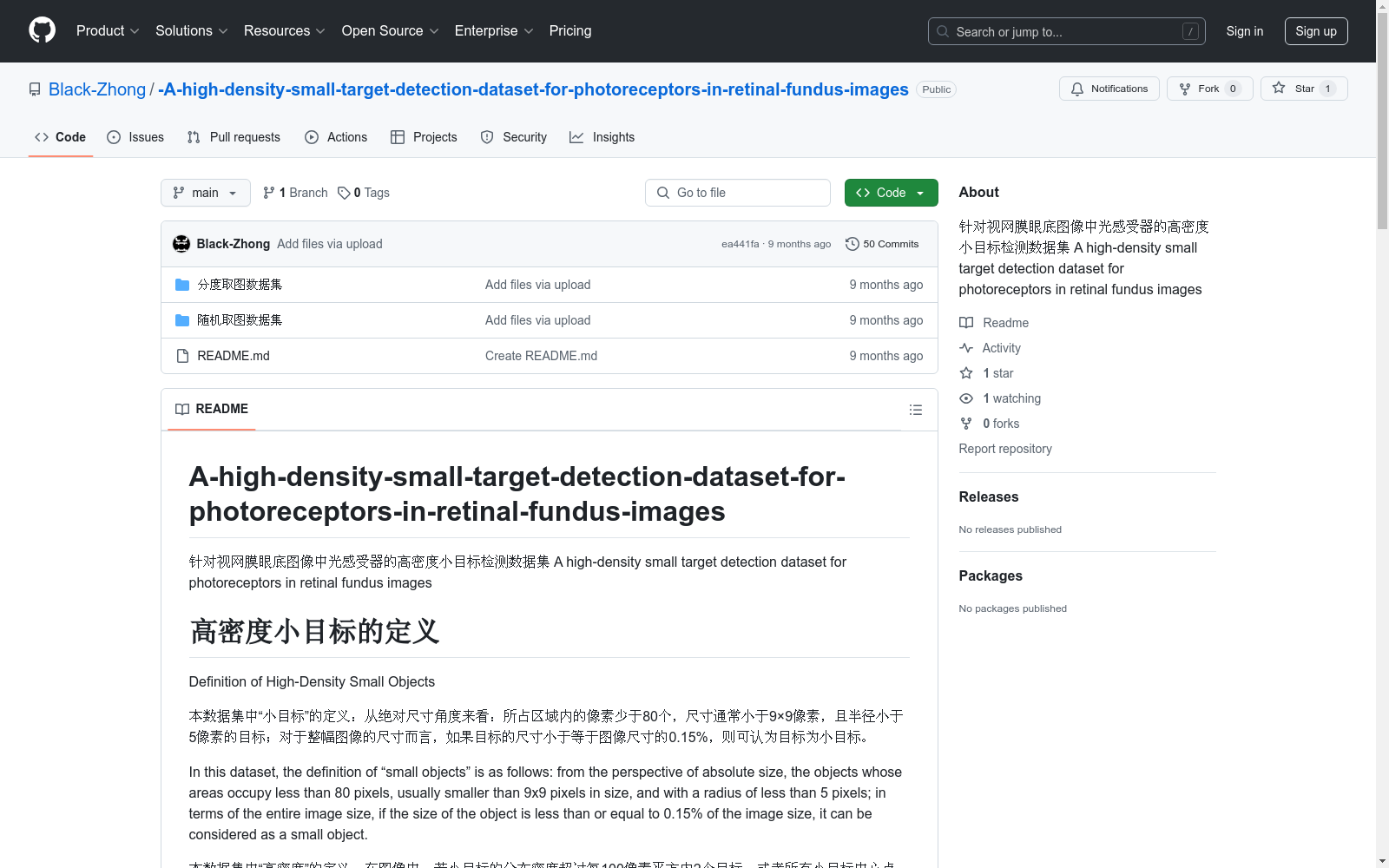
Task: Click the Sign up button
Action: click(1316, 31)
